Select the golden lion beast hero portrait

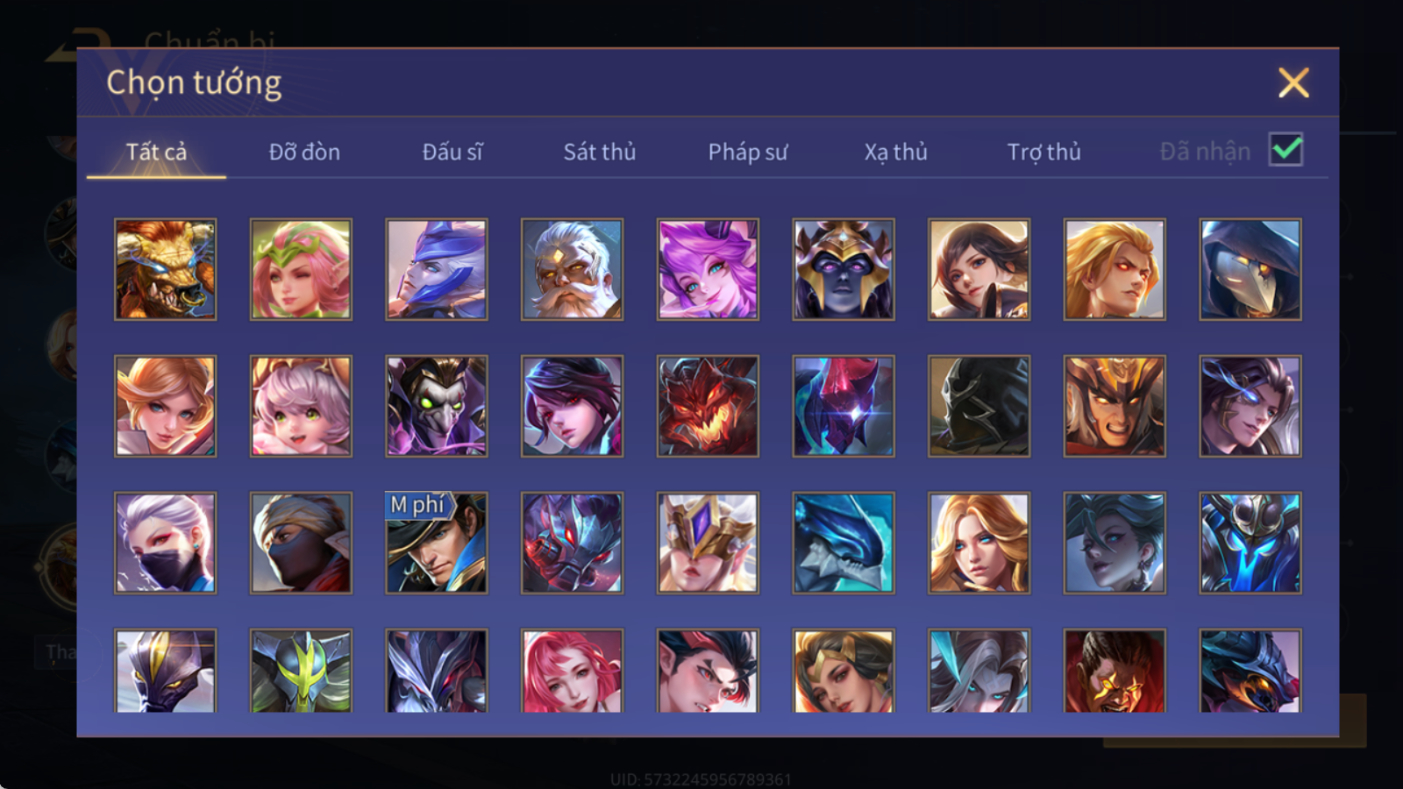click(x=165, y=269)
